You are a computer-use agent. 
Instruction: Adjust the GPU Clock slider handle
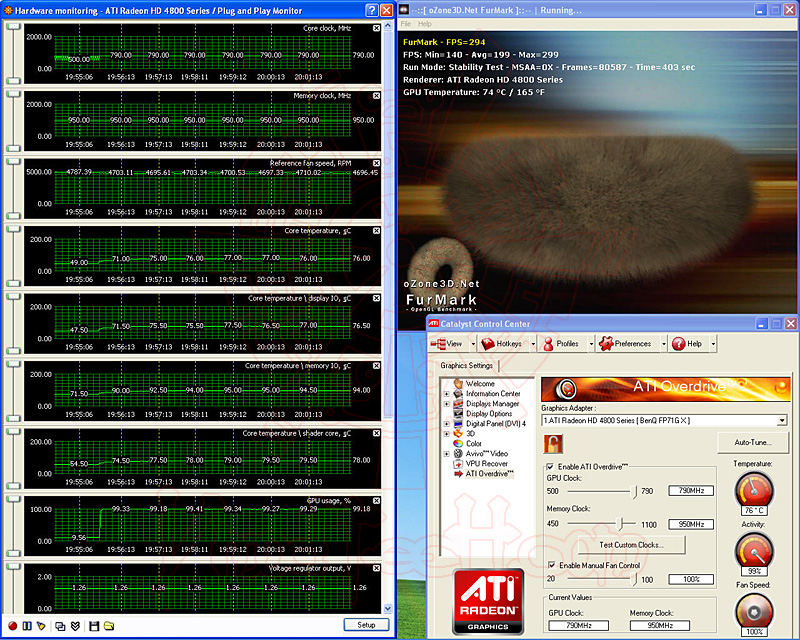pos(634,491)
